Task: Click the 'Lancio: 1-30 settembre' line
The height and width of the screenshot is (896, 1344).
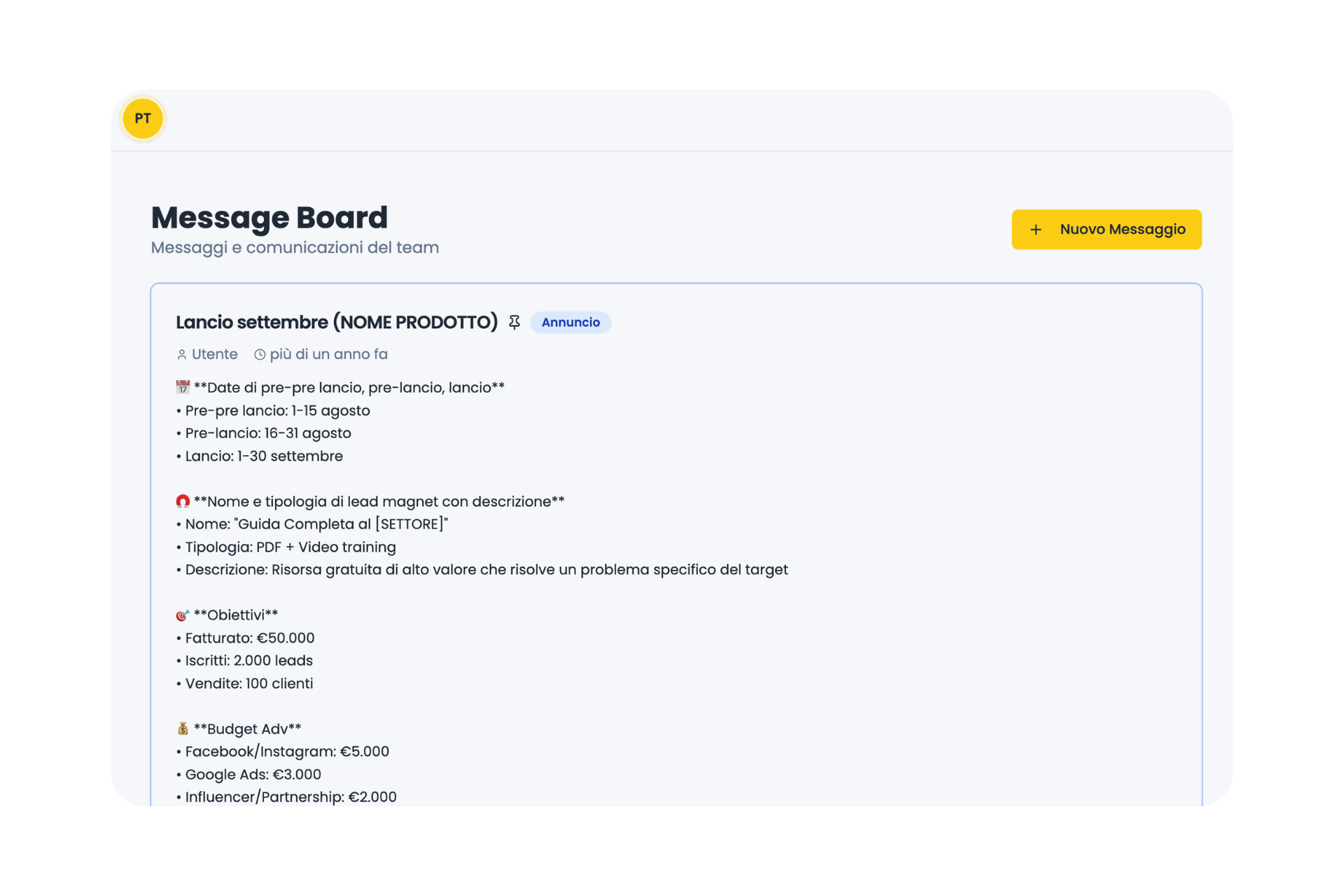Action: (x=263, y=456)
